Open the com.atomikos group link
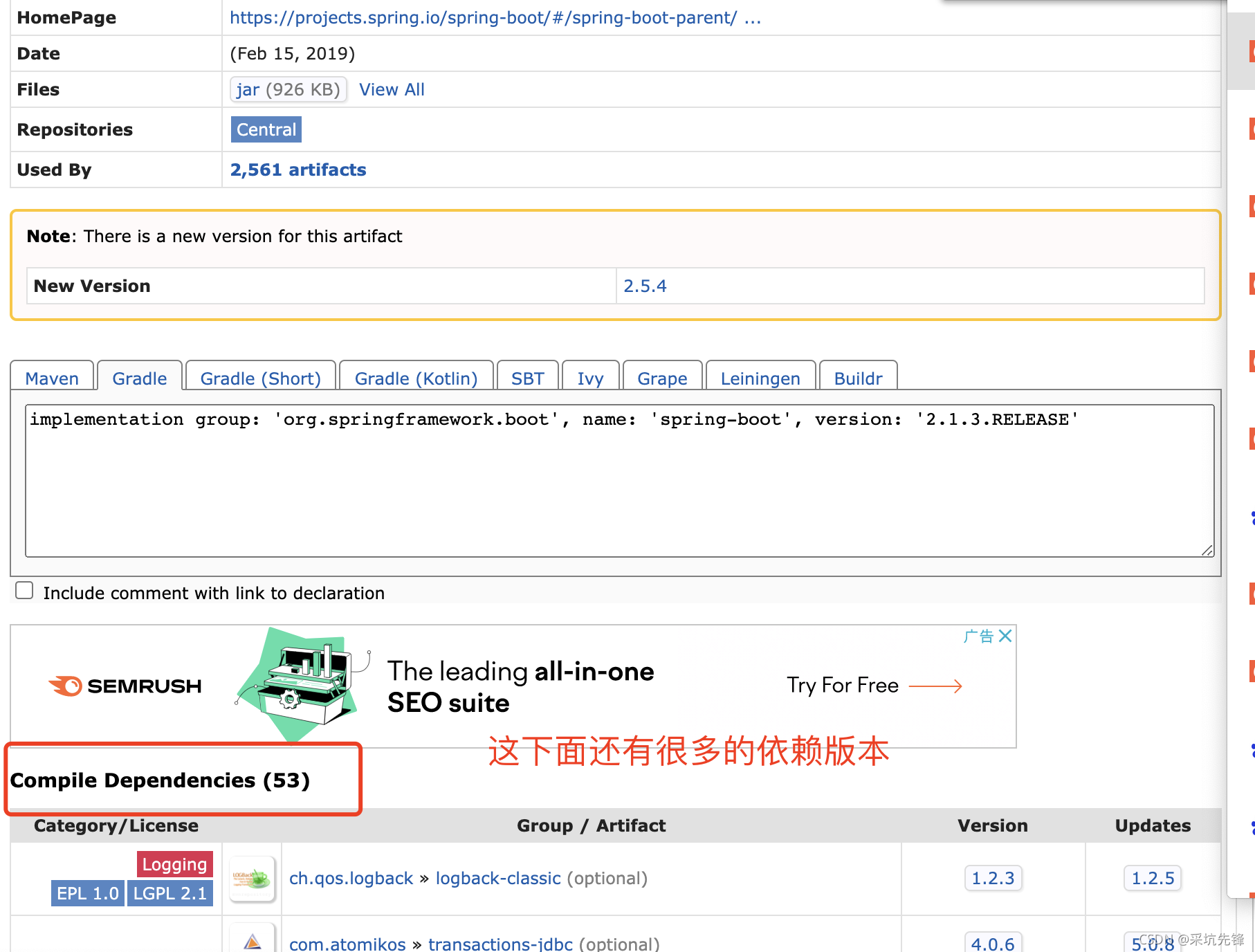This screenshot has width=1255, height=952. click(347, 944)
